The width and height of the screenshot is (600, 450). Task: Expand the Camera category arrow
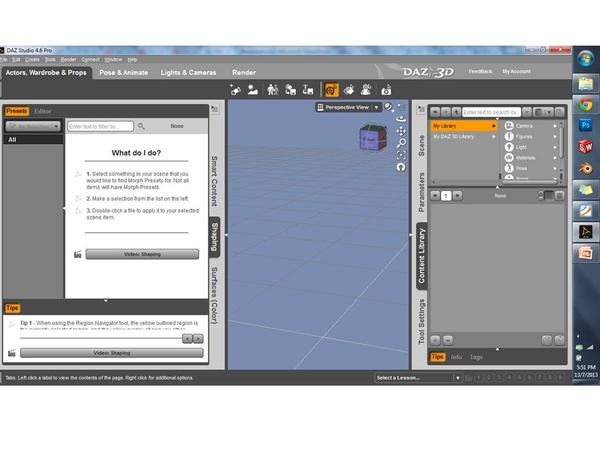tap(554, 126)
